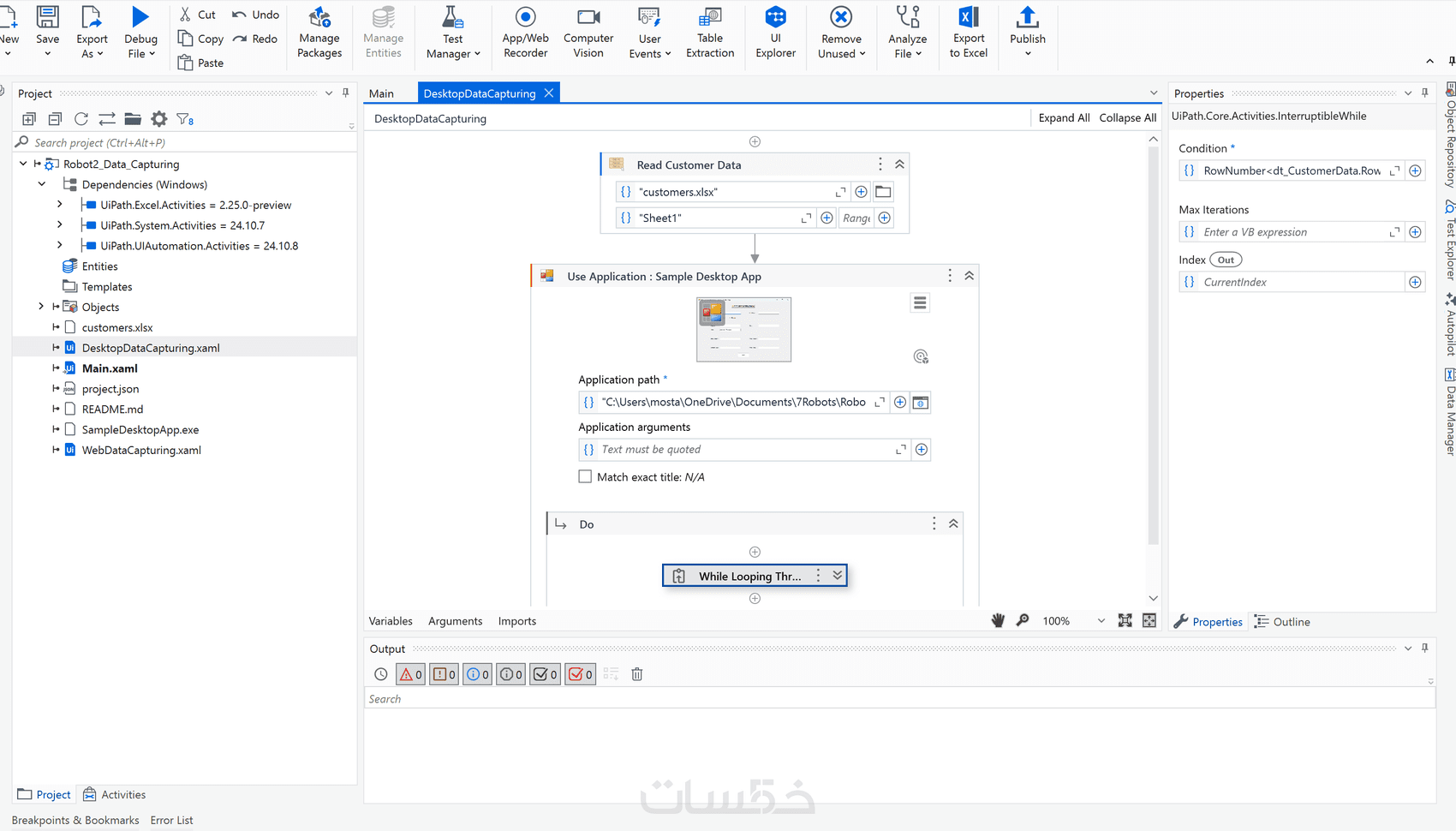Refresh the Project panel
The width and height of the screenshot is (1456, 831).
click(x=81, y=119)
